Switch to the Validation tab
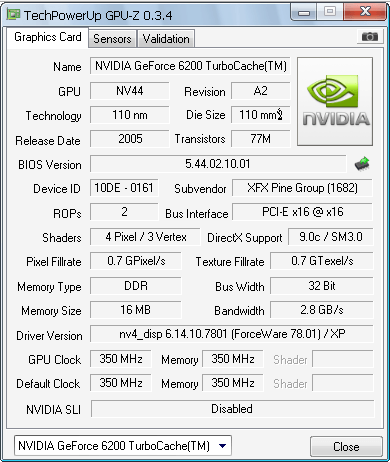390x462 pixels. 166,39
